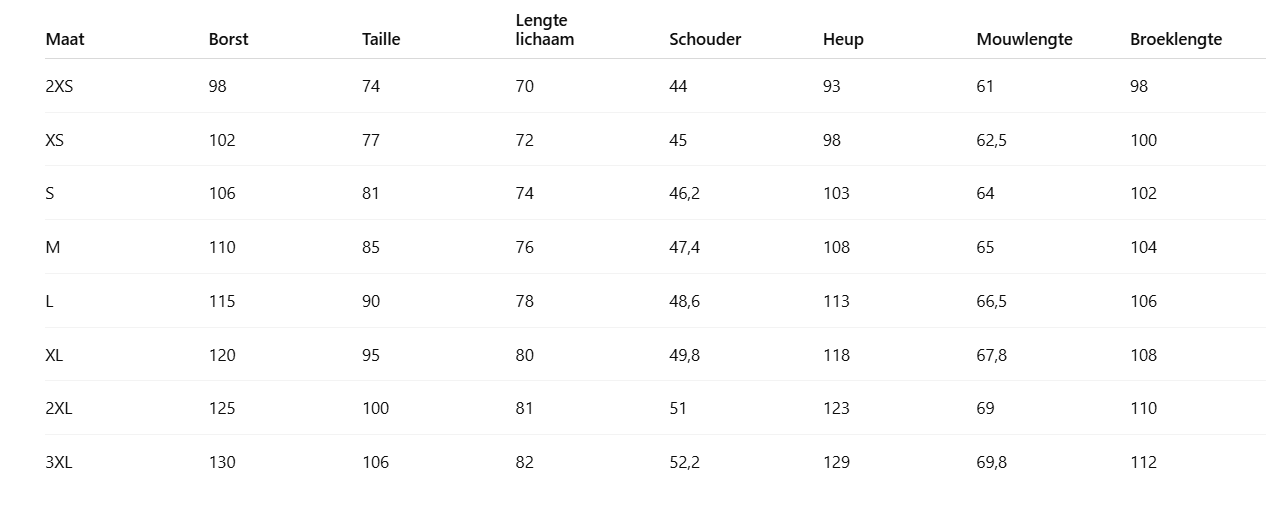Select Broeklengte value 112 for size 3XL
1266x505 pixels.
[x=1143, y=462]
